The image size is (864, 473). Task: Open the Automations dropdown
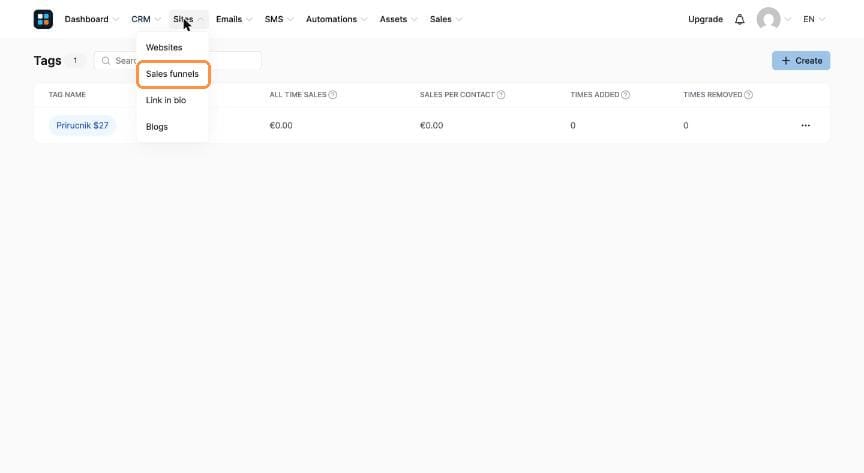336,19
